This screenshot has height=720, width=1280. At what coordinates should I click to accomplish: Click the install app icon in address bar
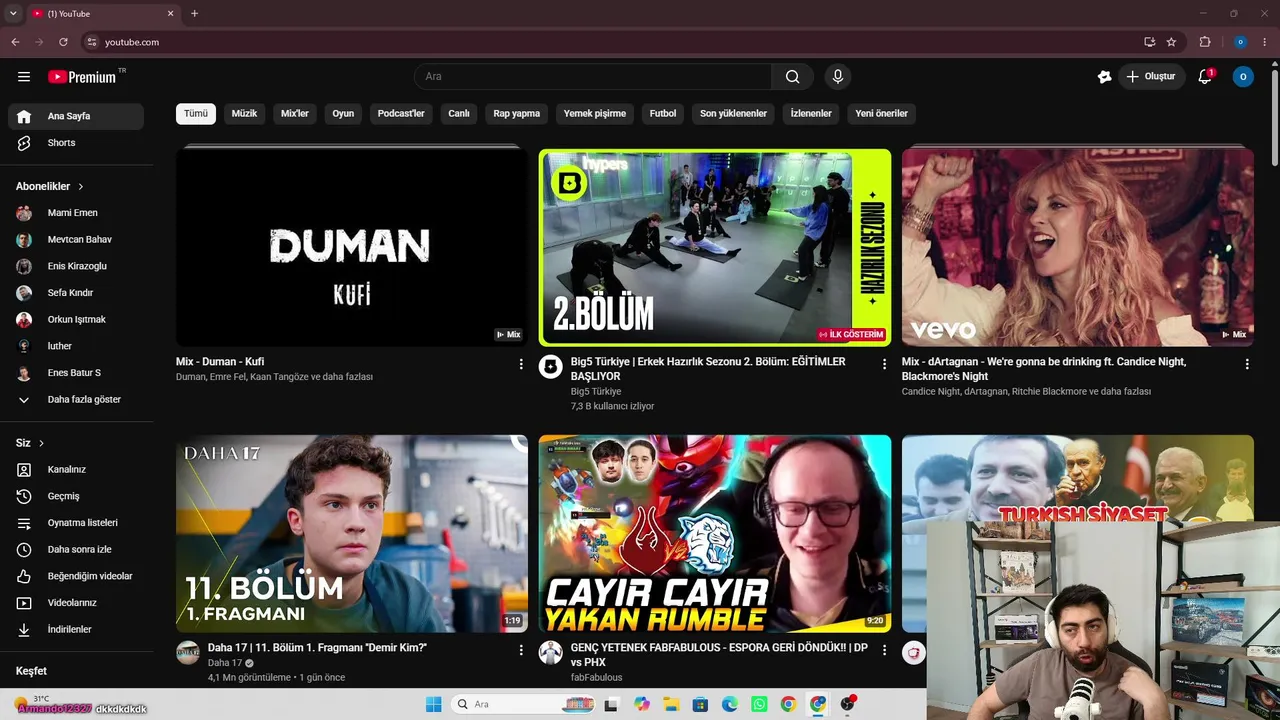[1149, 42]
